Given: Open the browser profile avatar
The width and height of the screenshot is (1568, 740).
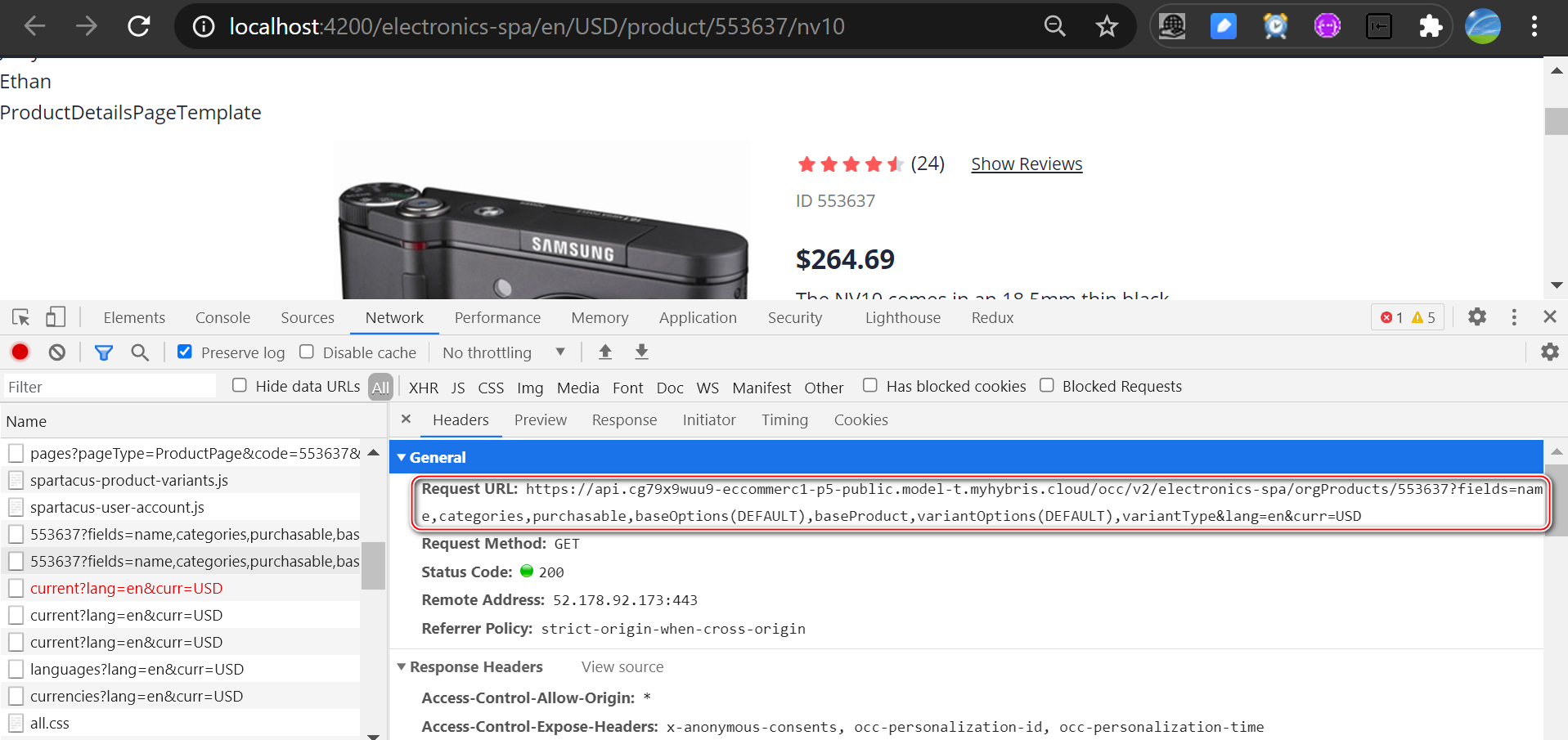Looking at the screenshot, I should [x=1483, y=26].
